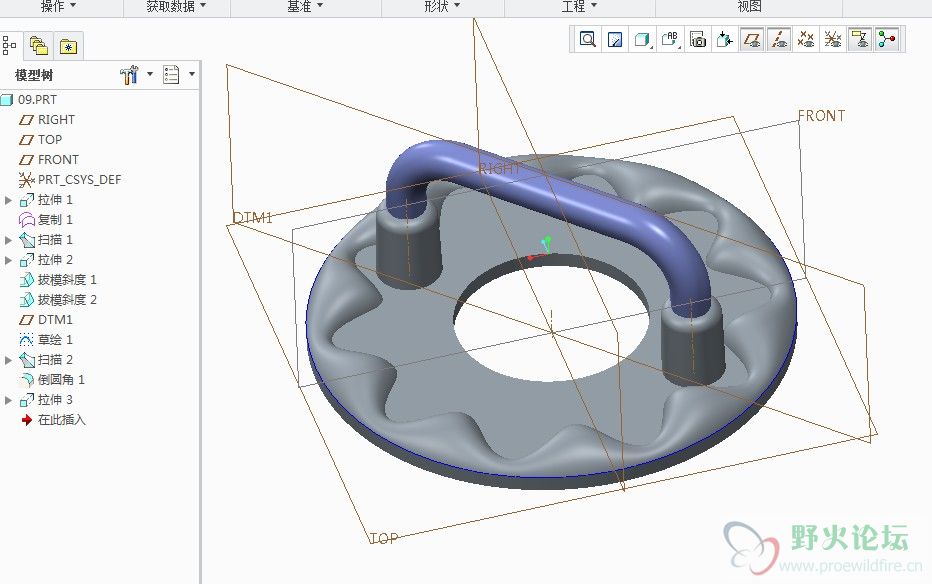Click the 模型树 panel title
The image size is (932, 584).
point(34,75)
